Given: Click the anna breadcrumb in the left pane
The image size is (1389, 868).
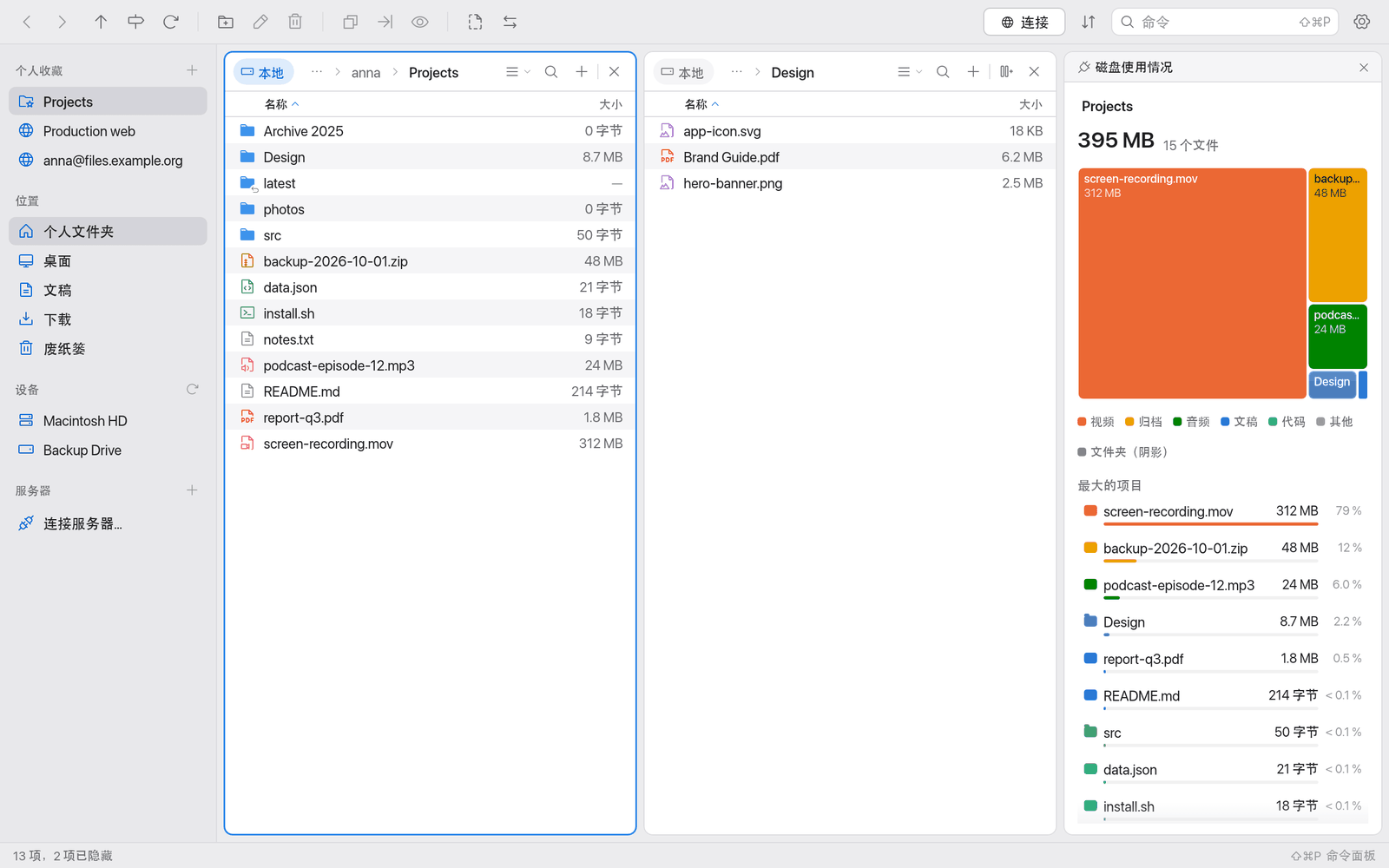Looking at the screenshot, I should click(x=365, y=73).
